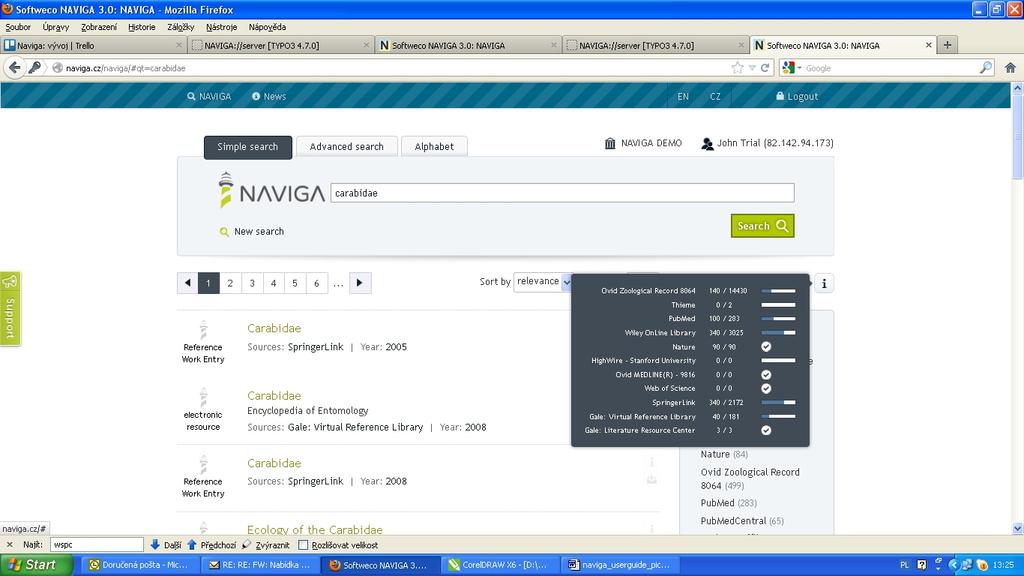Open the Záložky menu
Screen dimensions: 1024x576
click(180, 27)
